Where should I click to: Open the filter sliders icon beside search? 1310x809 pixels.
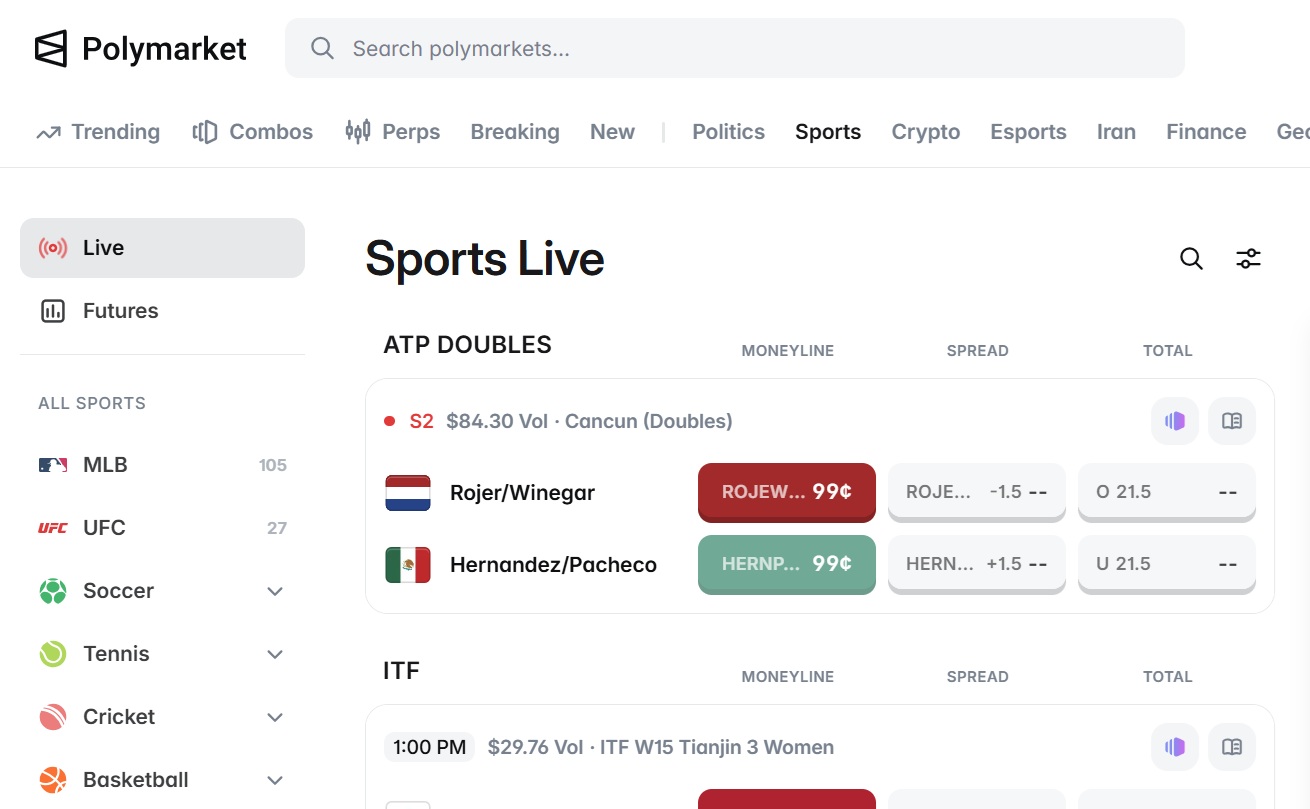tap(1248, 259)
